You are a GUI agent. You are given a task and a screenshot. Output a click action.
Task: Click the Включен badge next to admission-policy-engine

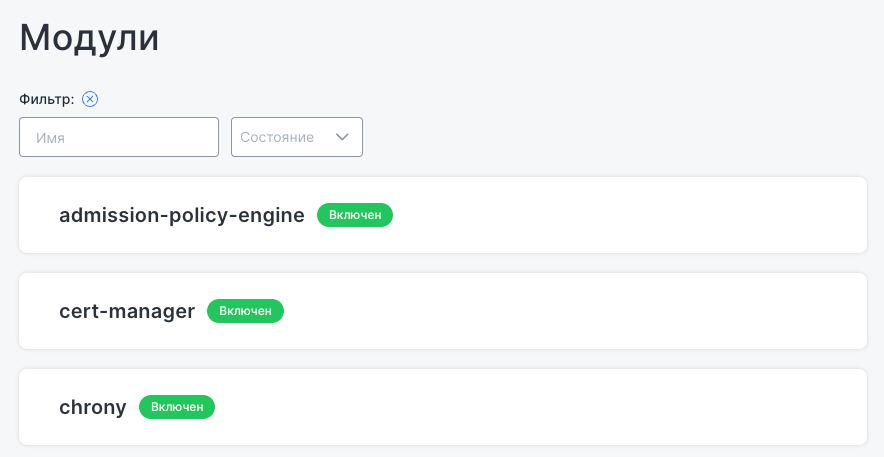coord(355,215)
